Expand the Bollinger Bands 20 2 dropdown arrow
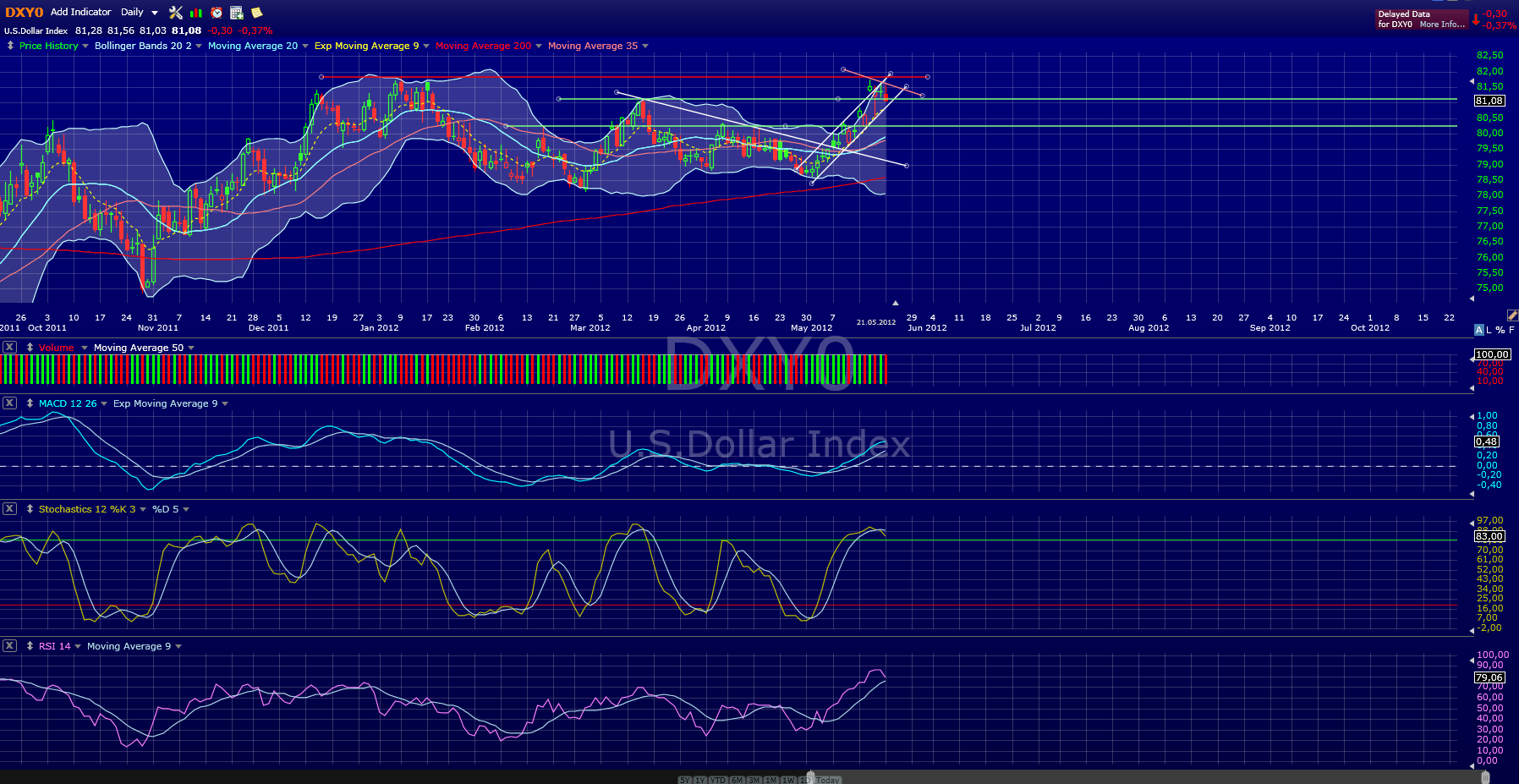 199,47
